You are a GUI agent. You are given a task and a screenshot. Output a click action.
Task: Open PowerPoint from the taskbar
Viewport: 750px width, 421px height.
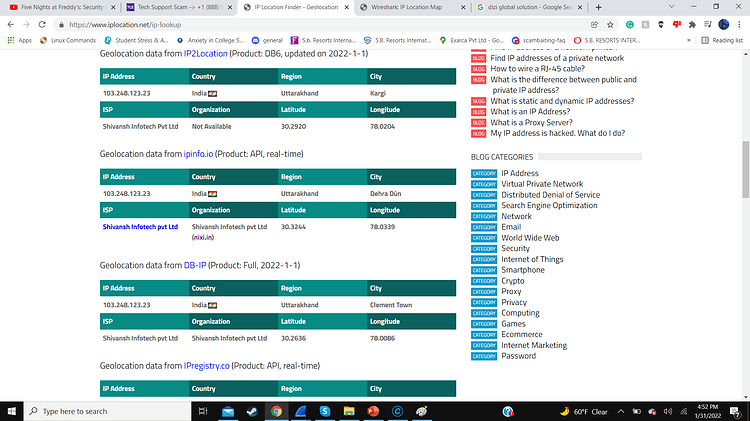[x=373, y=411]
